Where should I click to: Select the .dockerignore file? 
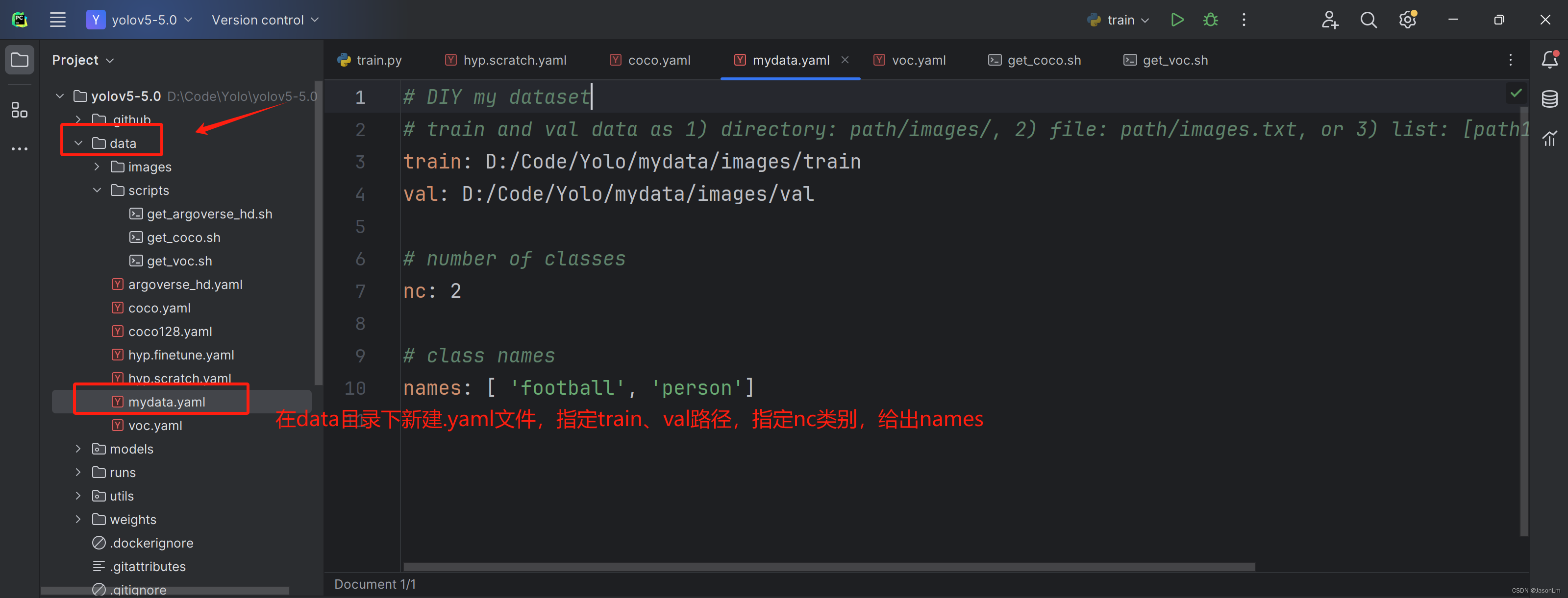[143, 543]
